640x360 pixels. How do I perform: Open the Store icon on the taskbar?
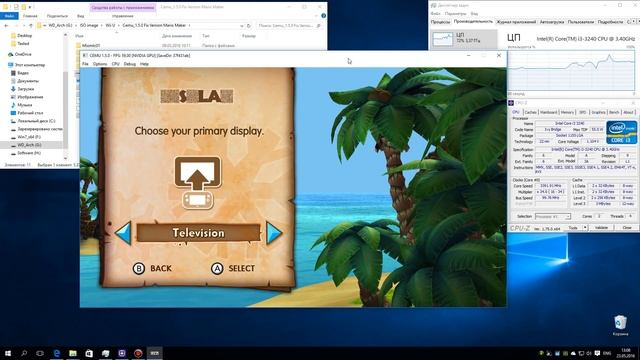tap(89, 353)
